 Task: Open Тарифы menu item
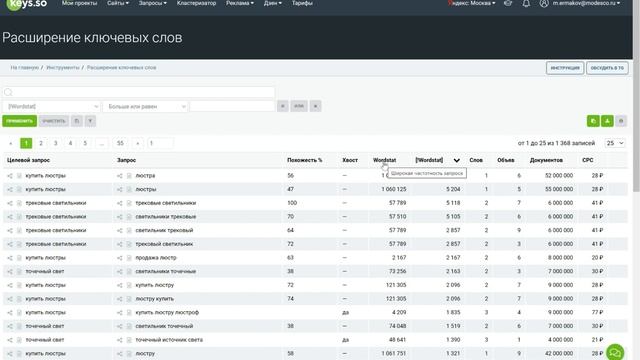(302, 3)
